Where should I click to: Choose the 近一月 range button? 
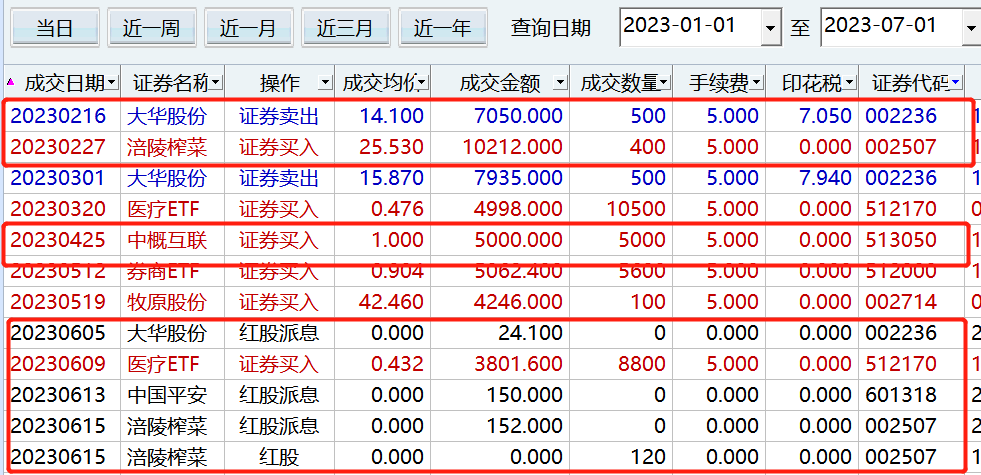click(249, 28)
